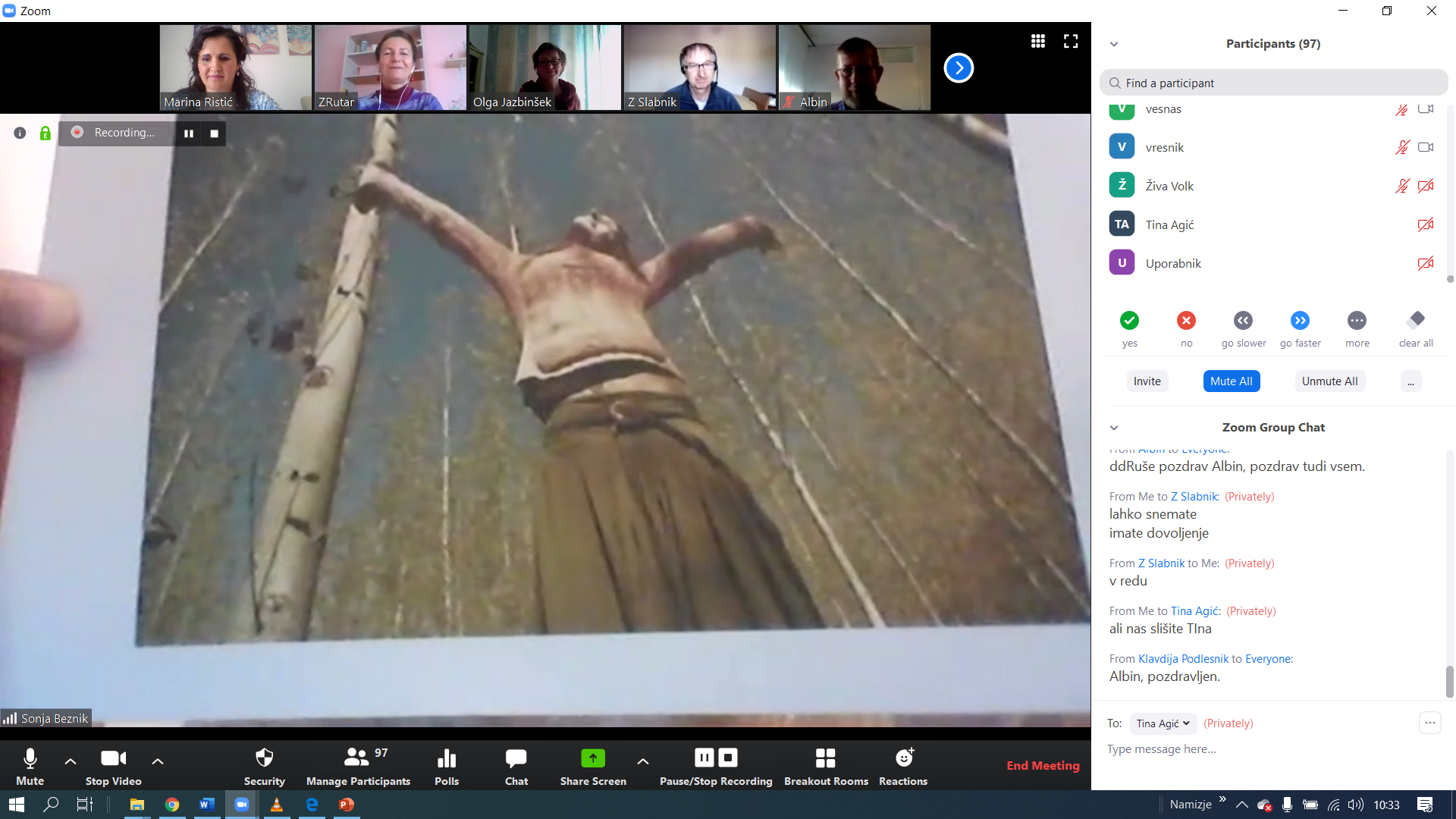The height and width of the screenshot is (819, 1456).
Task: Click the green yes feedback icon
Action: 1129,321
